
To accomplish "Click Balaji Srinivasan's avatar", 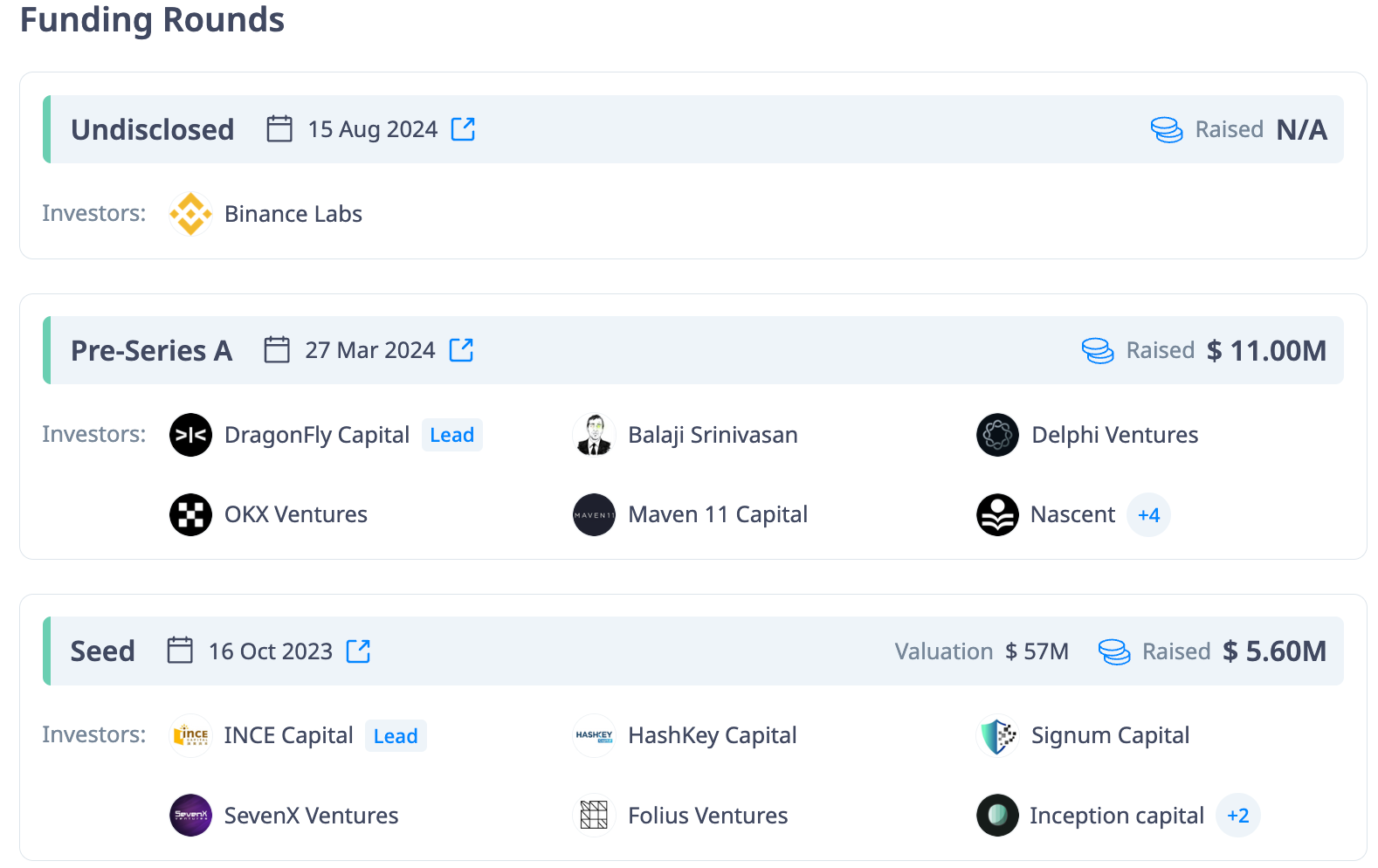I will click(x=594, y=435).
